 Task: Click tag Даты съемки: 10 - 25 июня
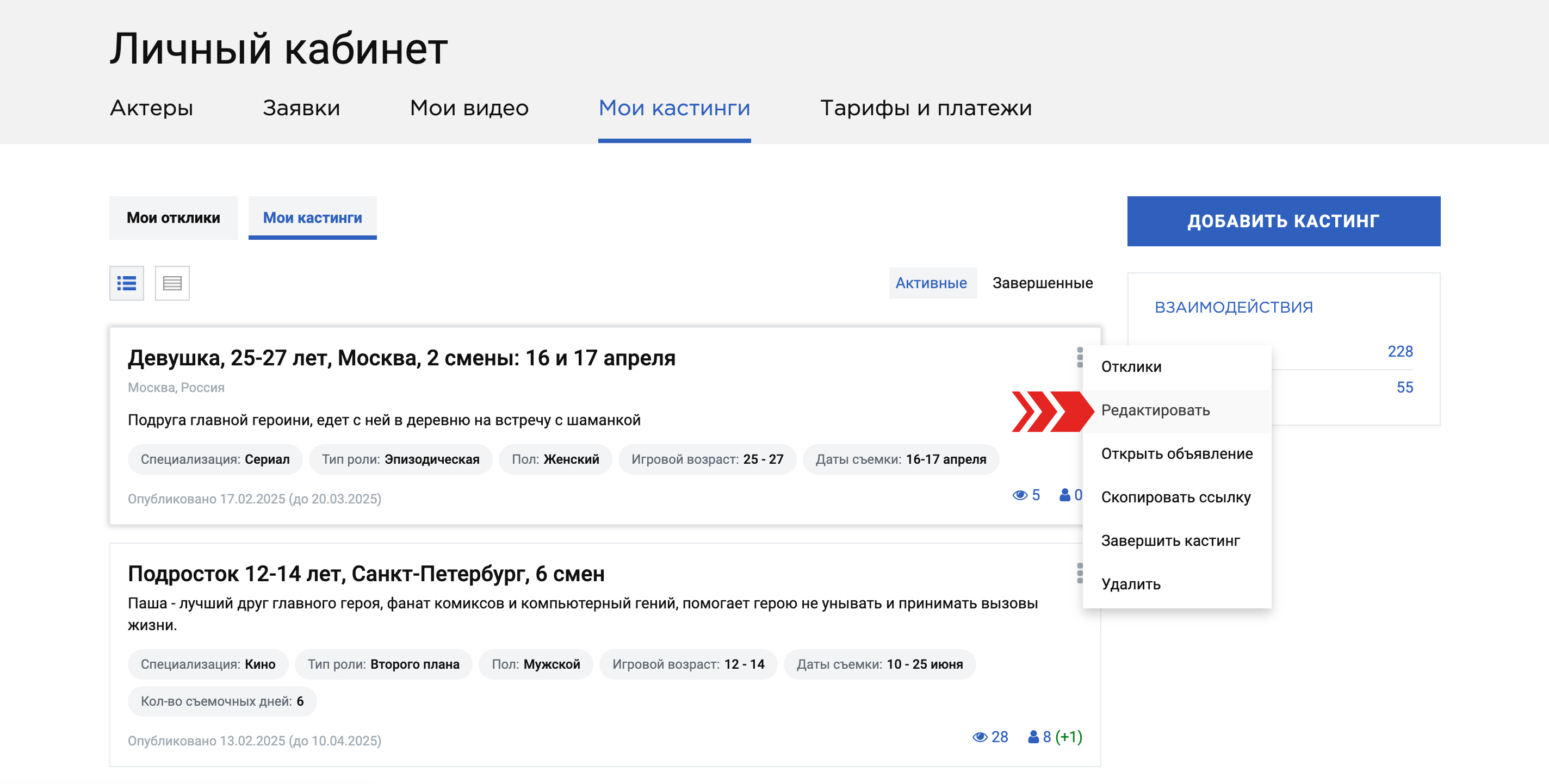tap(879, 664)
